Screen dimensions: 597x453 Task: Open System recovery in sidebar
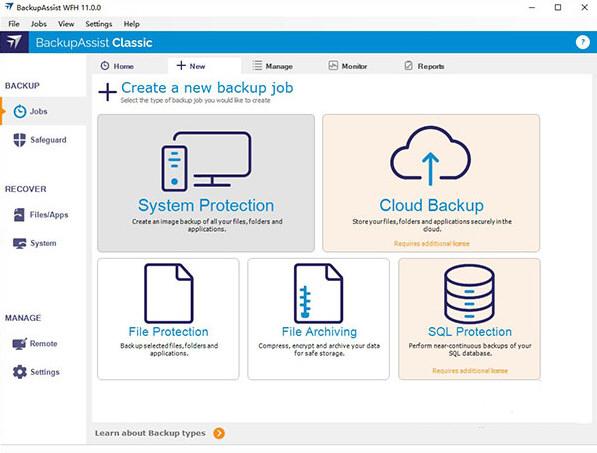click(43, 243)
